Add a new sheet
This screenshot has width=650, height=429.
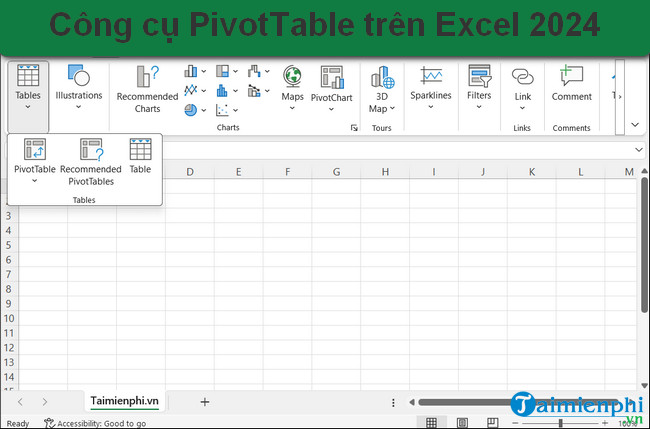[x=204, y=402]
